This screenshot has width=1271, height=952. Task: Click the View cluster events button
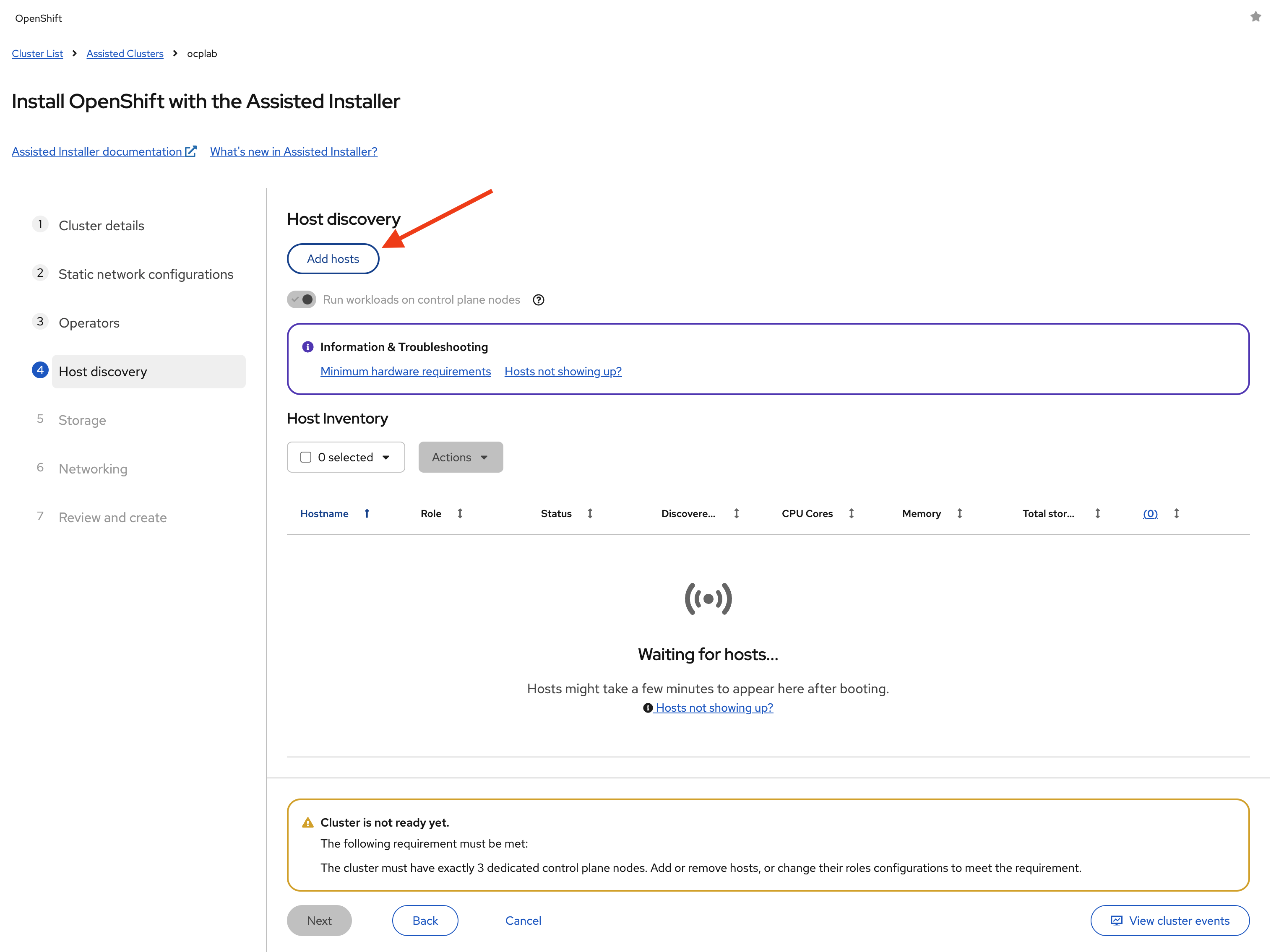1169,921
